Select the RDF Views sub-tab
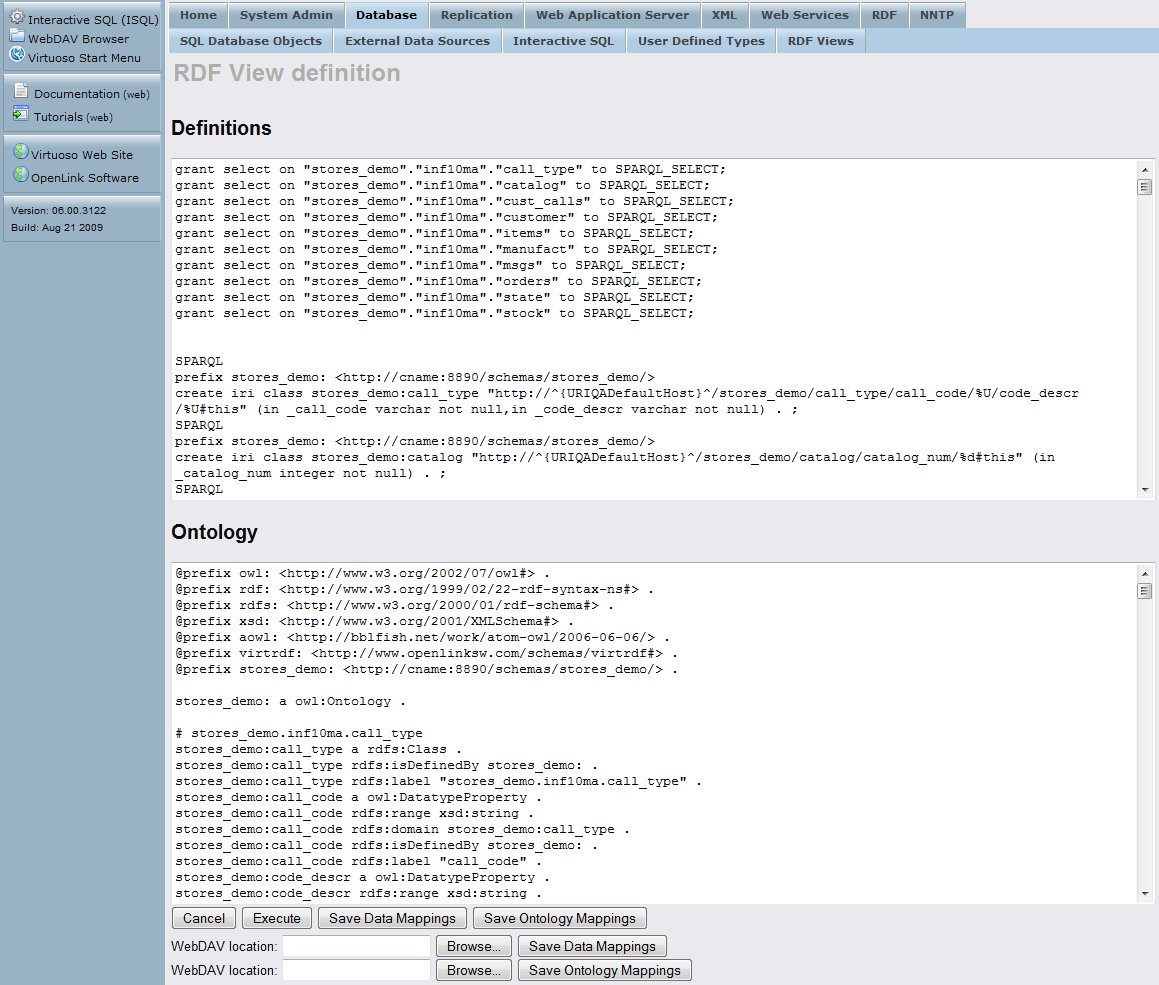The height and width of the screenshot is (985, 1159). click(x=820, y=41)
